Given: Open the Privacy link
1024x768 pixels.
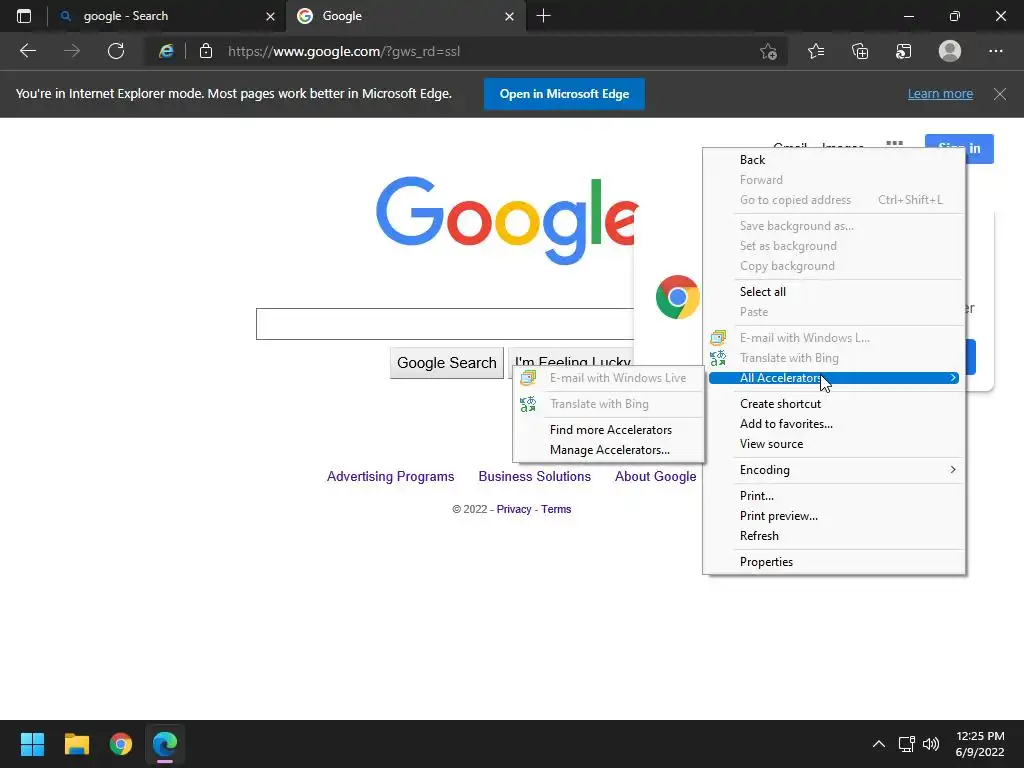Looking at the screenshot, I should tap(514, 509).
